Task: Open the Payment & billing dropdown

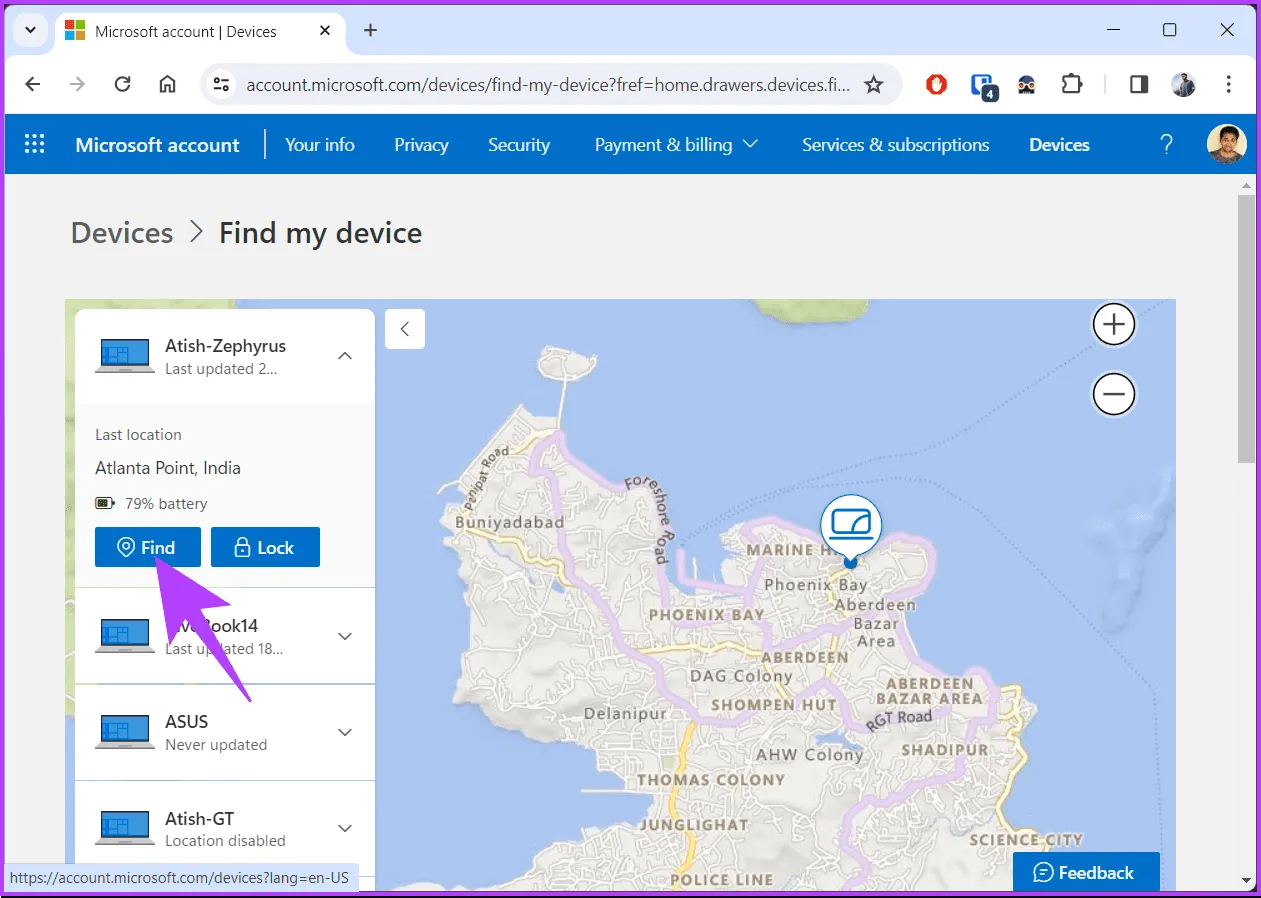Action: (676, 145)
